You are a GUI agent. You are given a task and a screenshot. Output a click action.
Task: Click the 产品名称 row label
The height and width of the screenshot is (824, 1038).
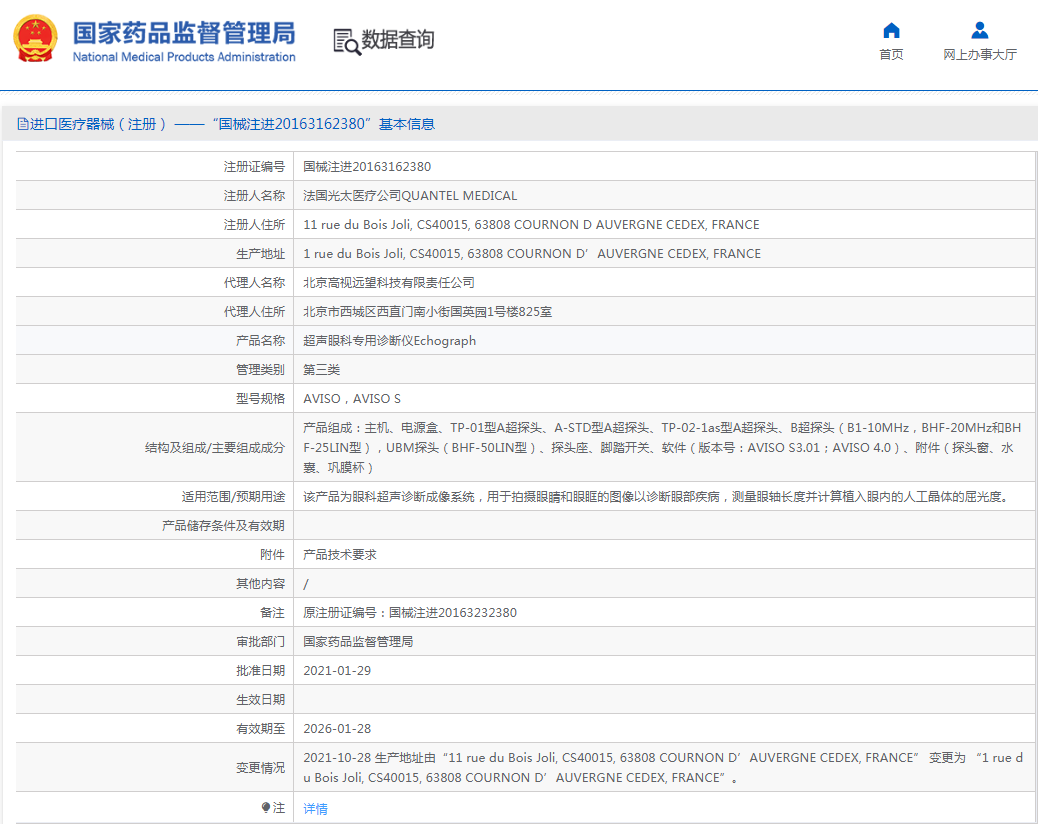(261, 341)
